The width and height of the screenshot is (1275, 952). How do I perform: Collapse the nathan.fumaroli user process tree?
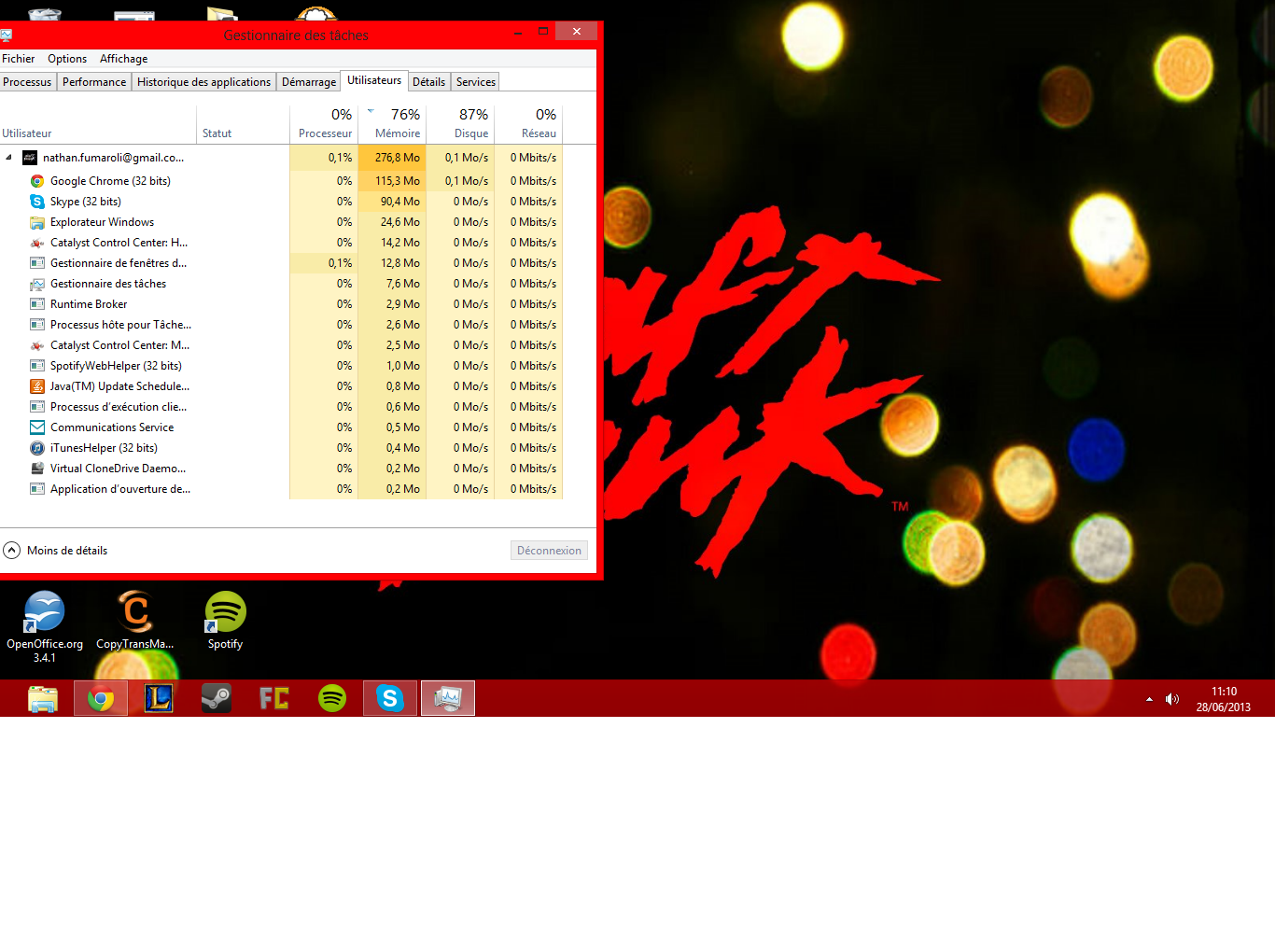click(8, 158)
